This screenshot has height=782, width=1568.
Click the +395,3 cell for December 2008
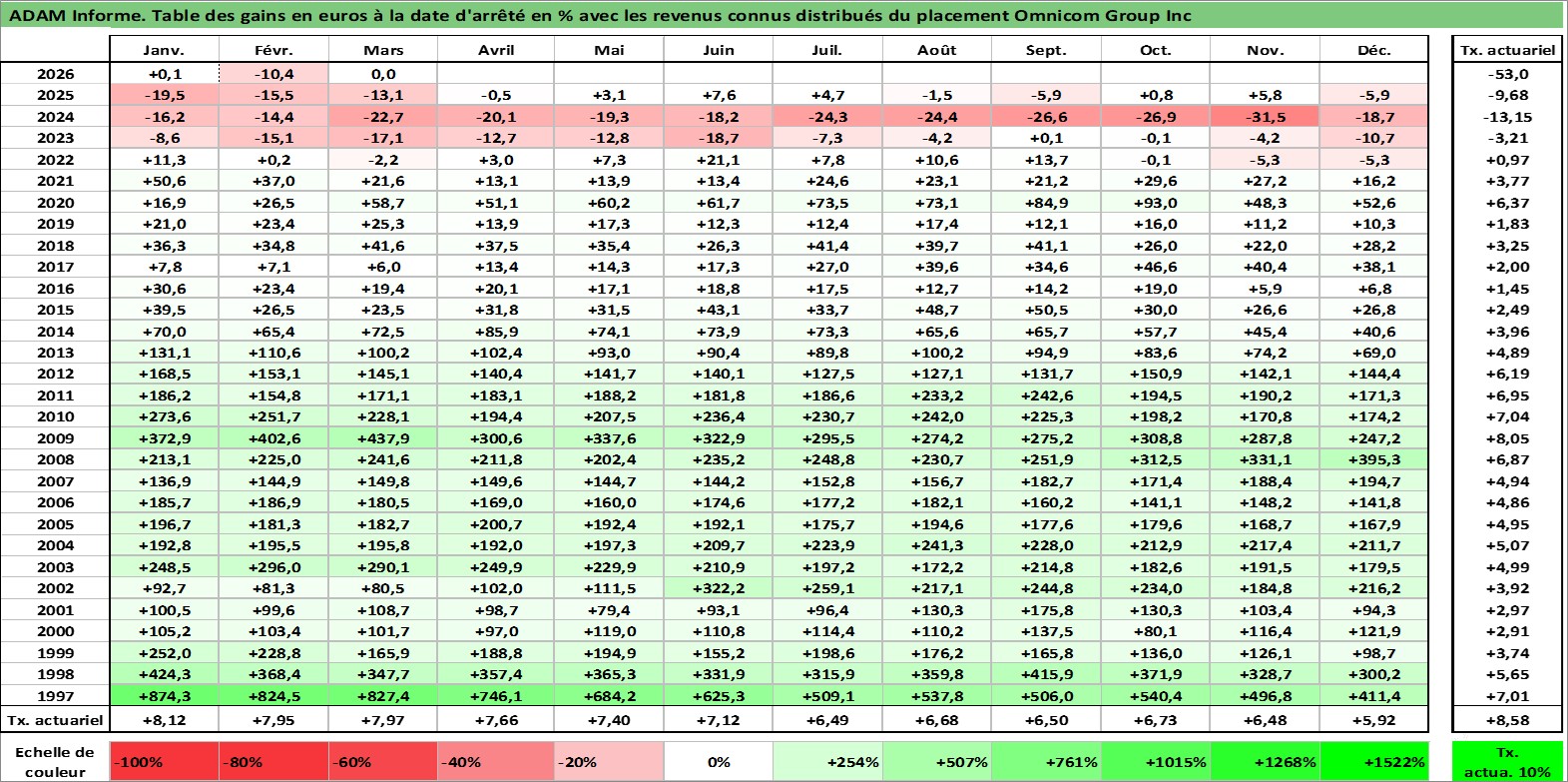[1374, 459]
